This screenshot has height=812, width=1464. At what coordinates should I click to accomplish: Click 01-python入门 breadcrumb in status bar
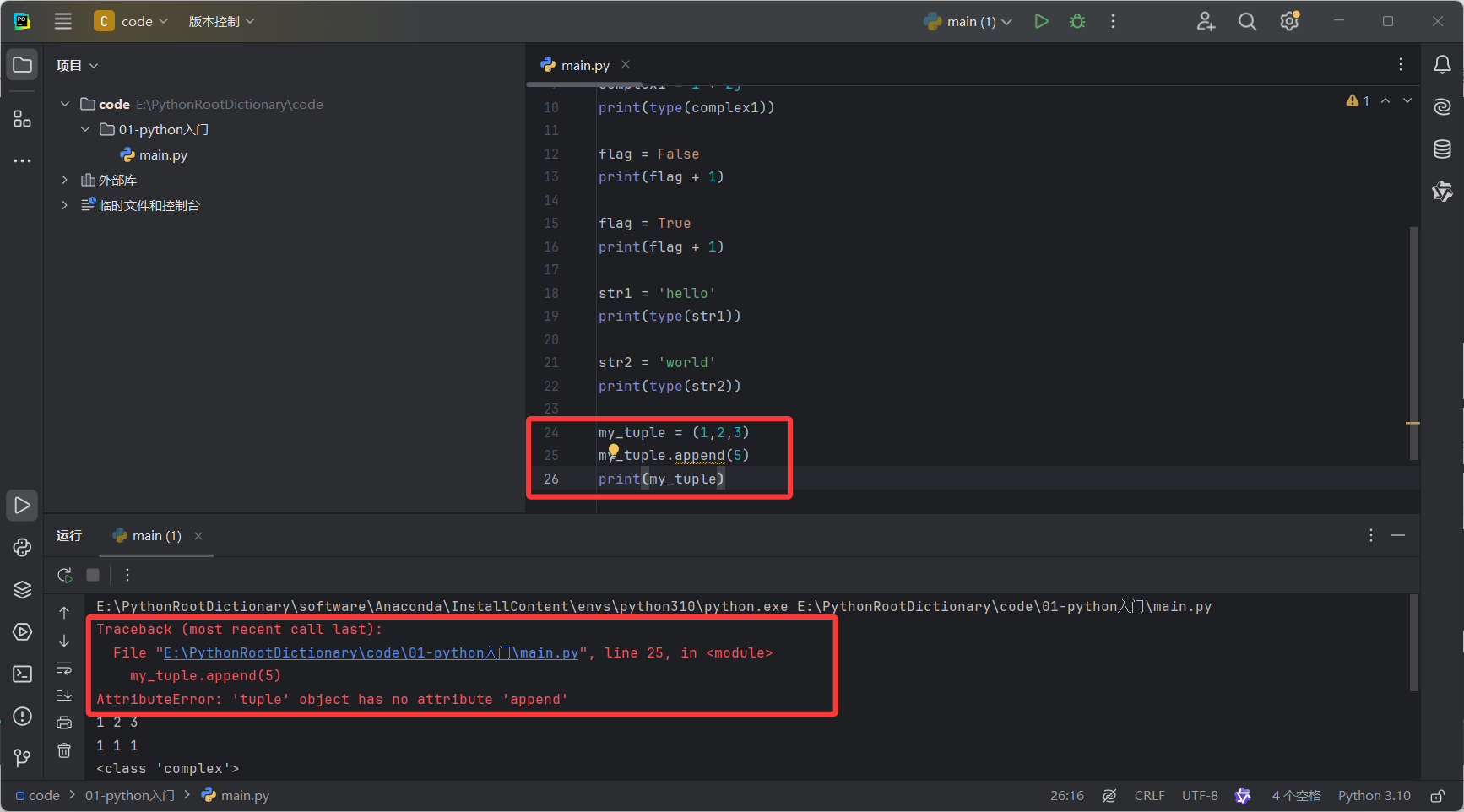[130, 796]
